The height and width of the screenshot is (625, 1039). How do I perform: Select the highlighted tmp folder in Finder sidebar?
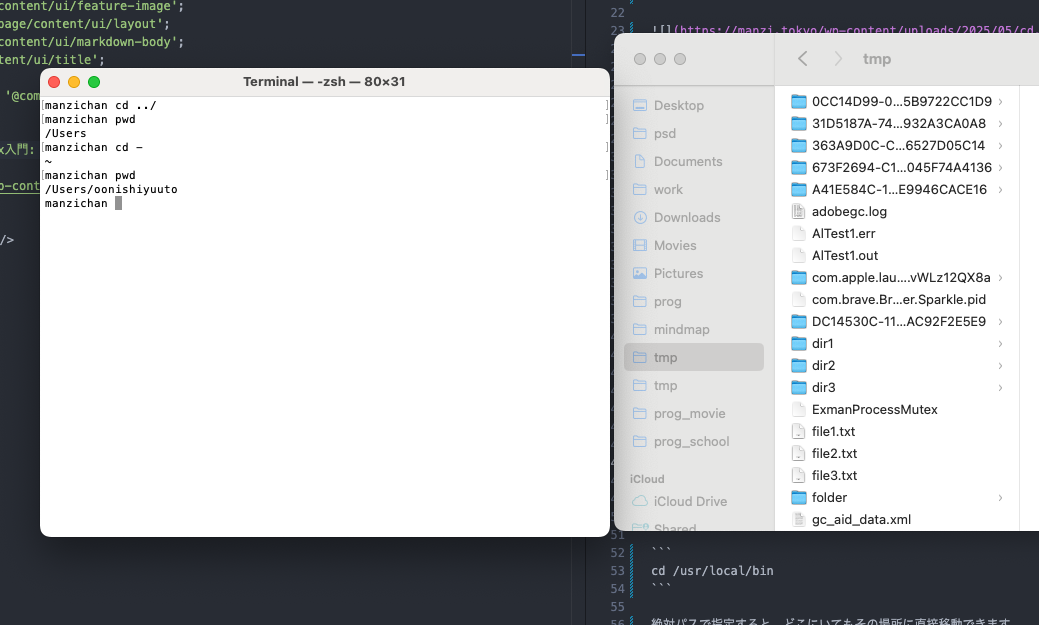(694, 357)
